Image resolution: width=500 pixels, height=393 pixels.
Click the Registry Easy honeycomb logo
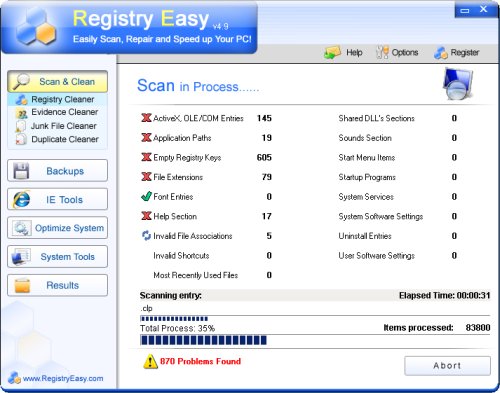click(x=36, y=27)
